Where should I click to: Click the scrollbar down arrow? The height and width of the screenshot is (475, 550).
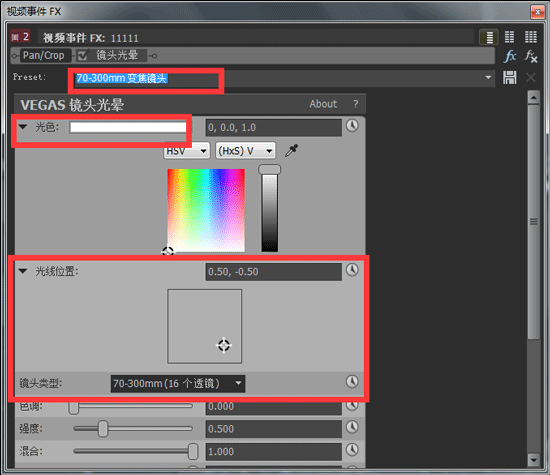tap(534, 460)
